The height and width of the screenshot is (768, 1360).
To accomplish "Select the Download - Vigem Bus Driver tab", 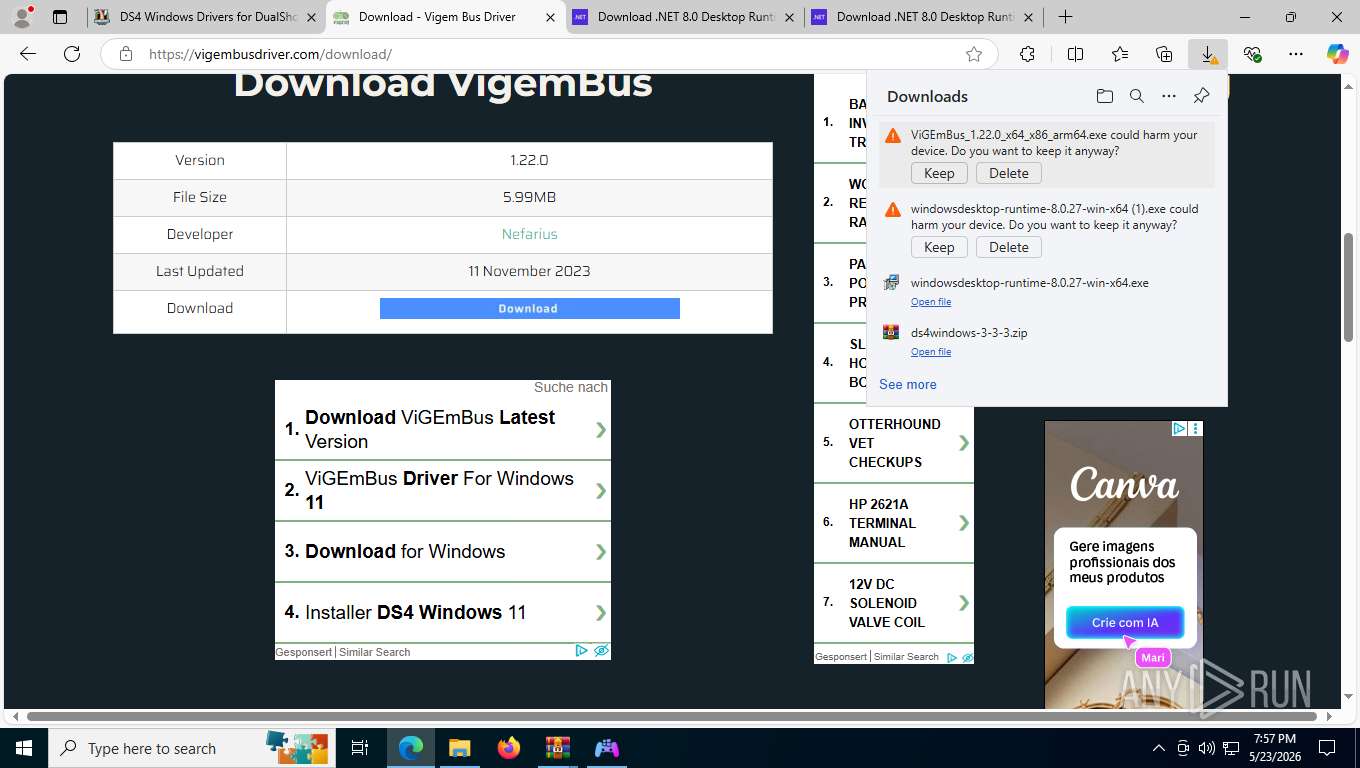I will click(445, 17).
